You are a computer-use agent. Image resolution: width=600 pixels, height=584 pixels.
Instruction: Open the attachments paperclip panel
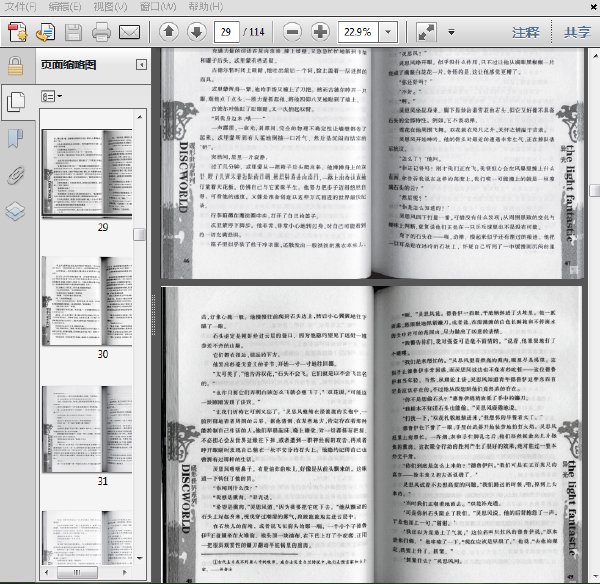click(x=16, y=175)
